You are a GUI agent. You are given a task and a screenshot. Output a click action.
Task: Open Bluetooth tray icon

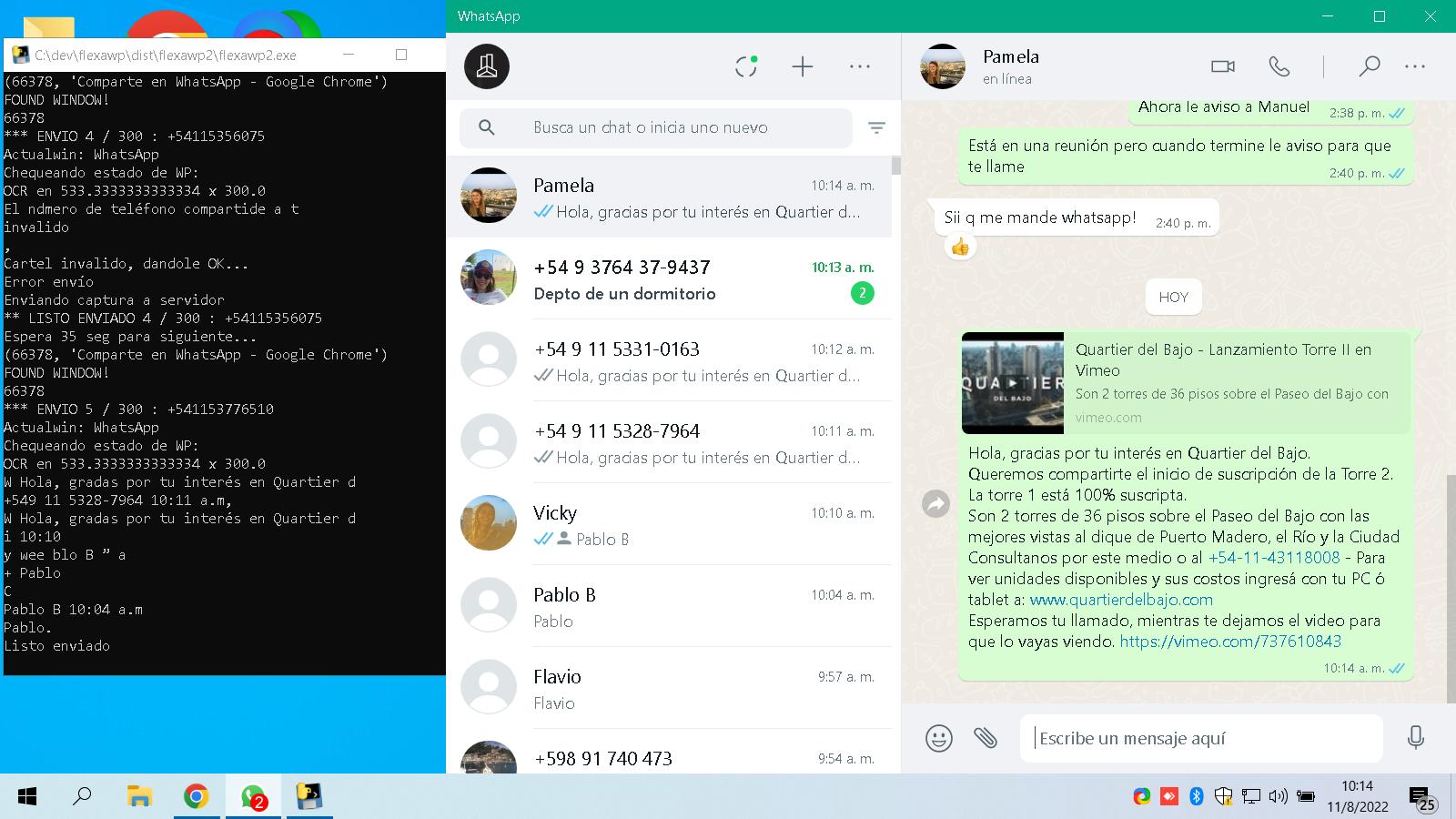tap(1197, 797)
